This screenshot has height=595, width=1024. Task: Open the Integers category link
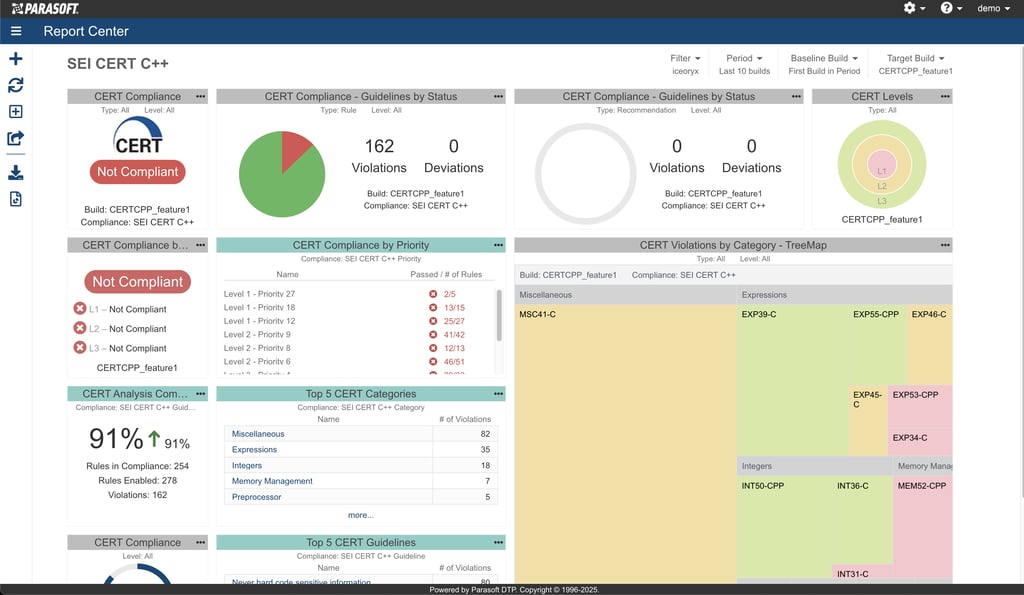coord(247,465)
